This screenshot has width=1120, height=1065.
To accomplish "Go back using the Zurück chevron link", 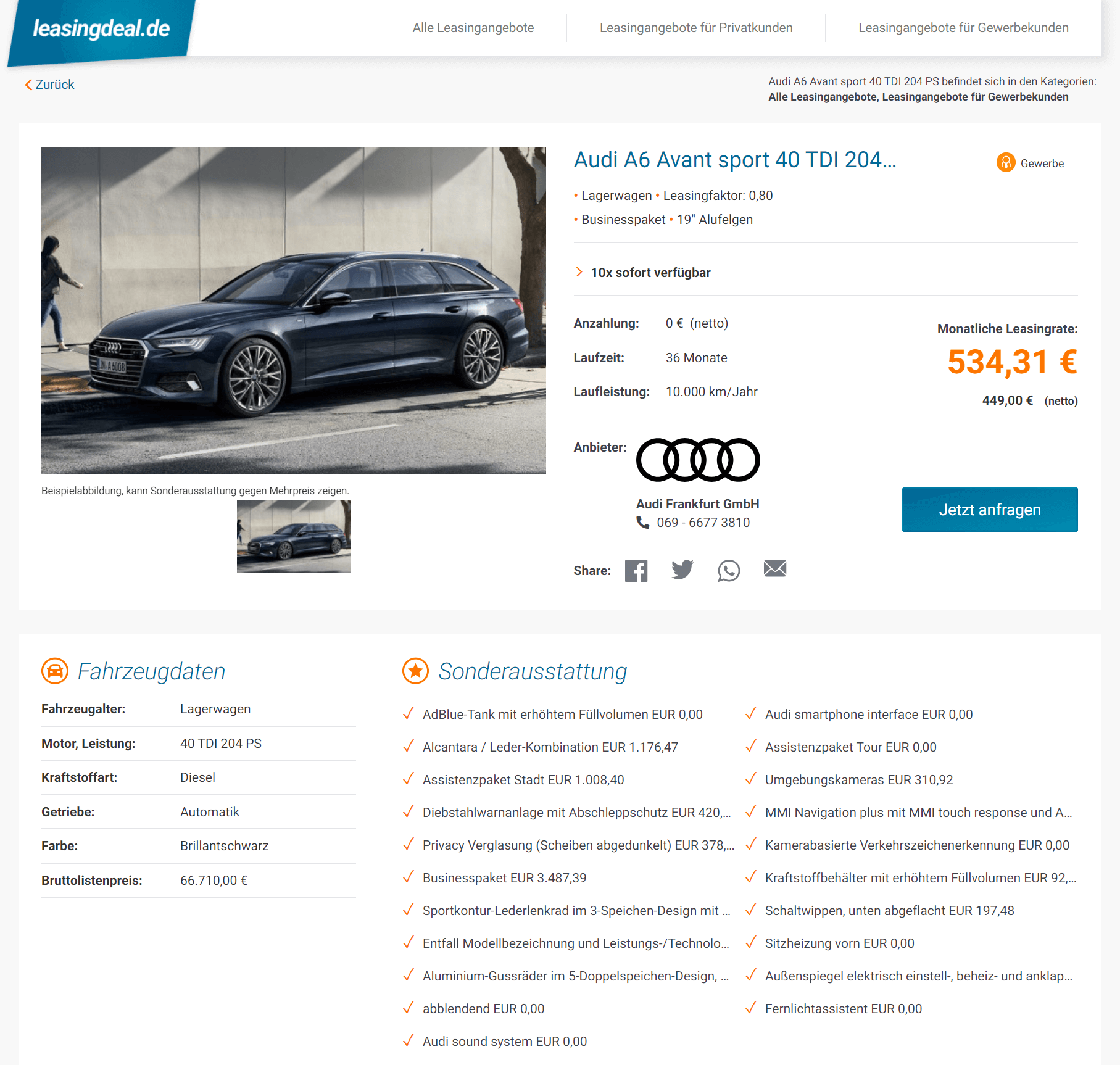I will pyautogui.click(x=49, y=85).
